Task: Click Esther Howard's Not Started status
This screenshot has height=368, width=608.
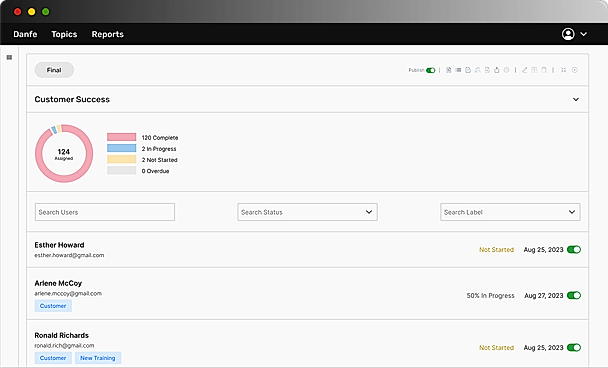Action: point(496,250)
